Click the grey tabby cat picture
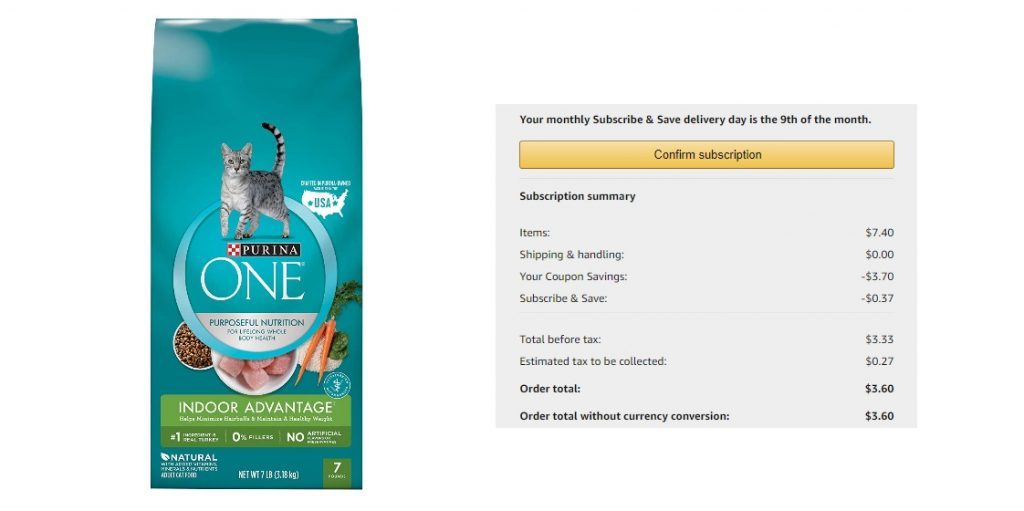The width and height of the screenshot is (1024, 511). [255, 181]
